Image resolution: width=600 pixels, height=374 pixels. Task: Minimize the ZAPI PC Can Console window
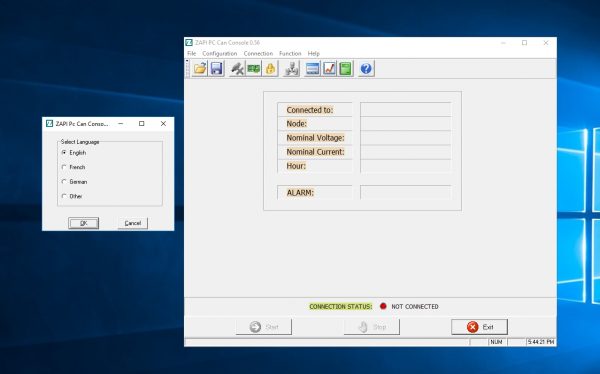504,43
